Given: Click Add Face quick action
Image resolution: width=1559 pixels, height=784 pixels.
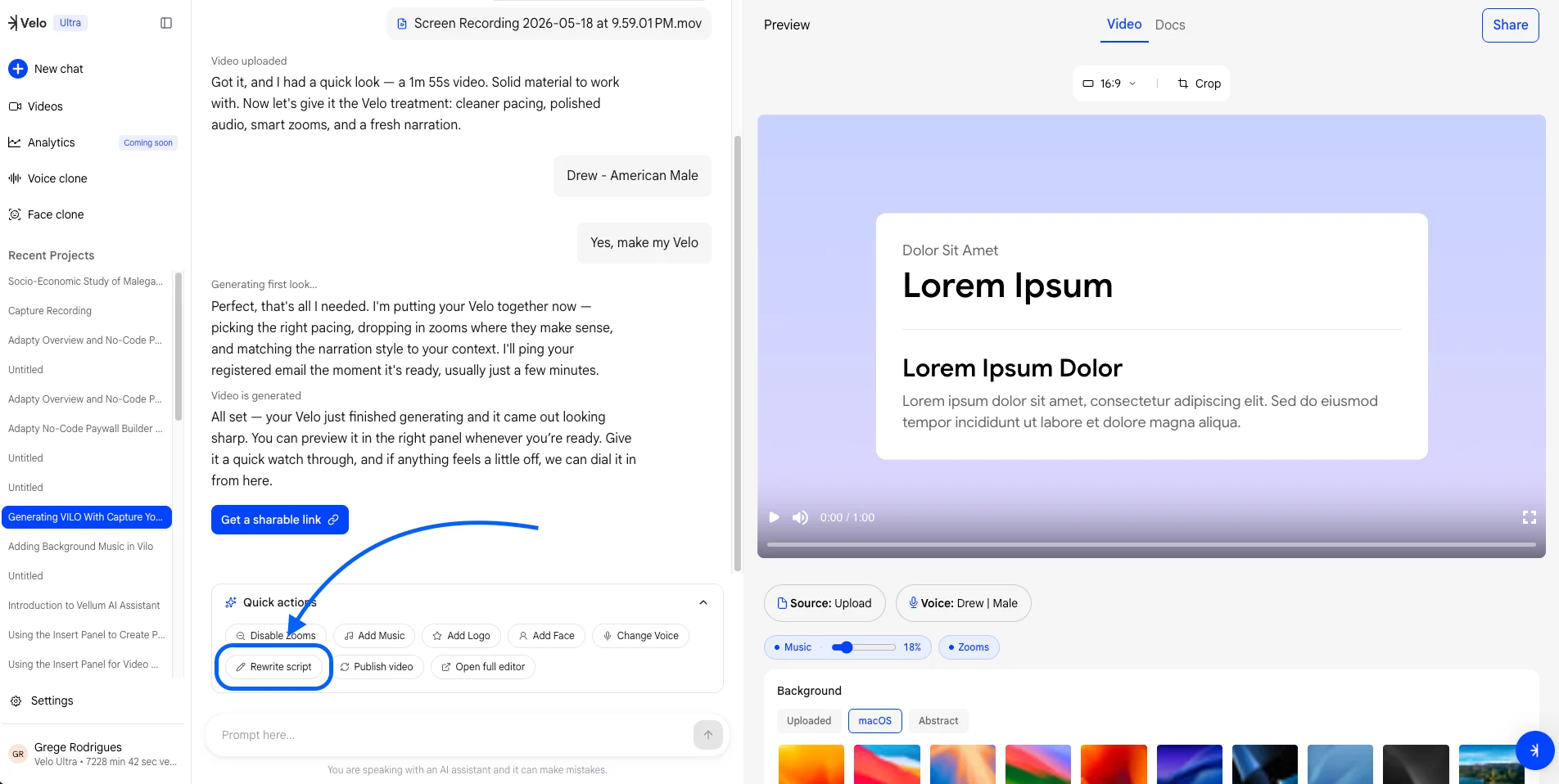Looking at the screenshot, I should [546, 636].
